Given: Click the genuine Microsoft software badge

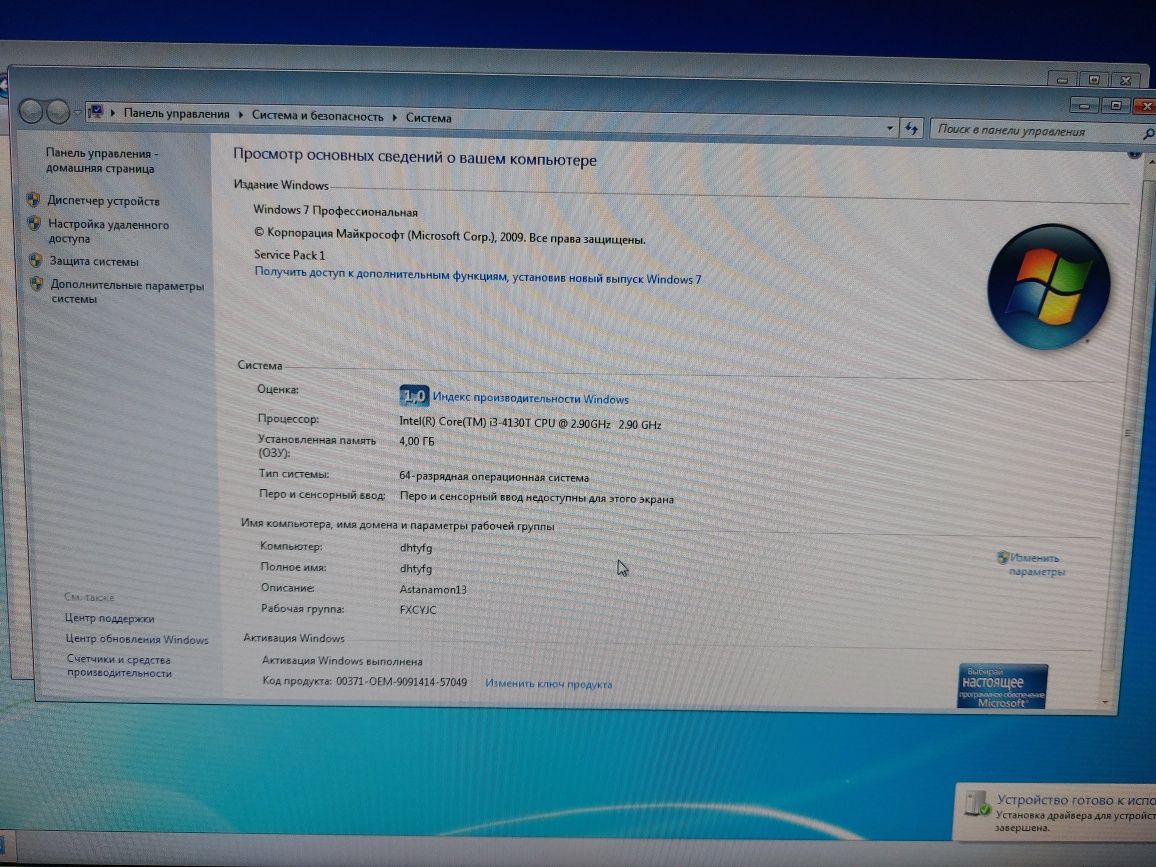Looking at the screenshot, I should 1002,687.
